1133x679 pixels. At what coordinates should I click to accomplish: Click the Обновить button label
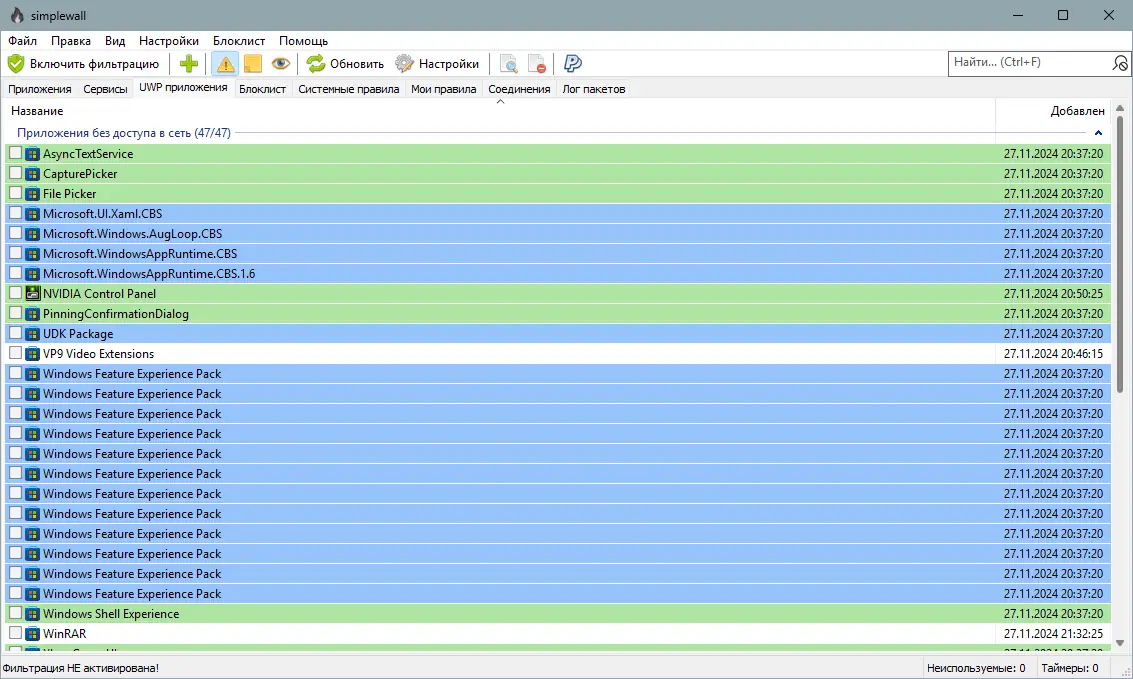click(357, 64)
